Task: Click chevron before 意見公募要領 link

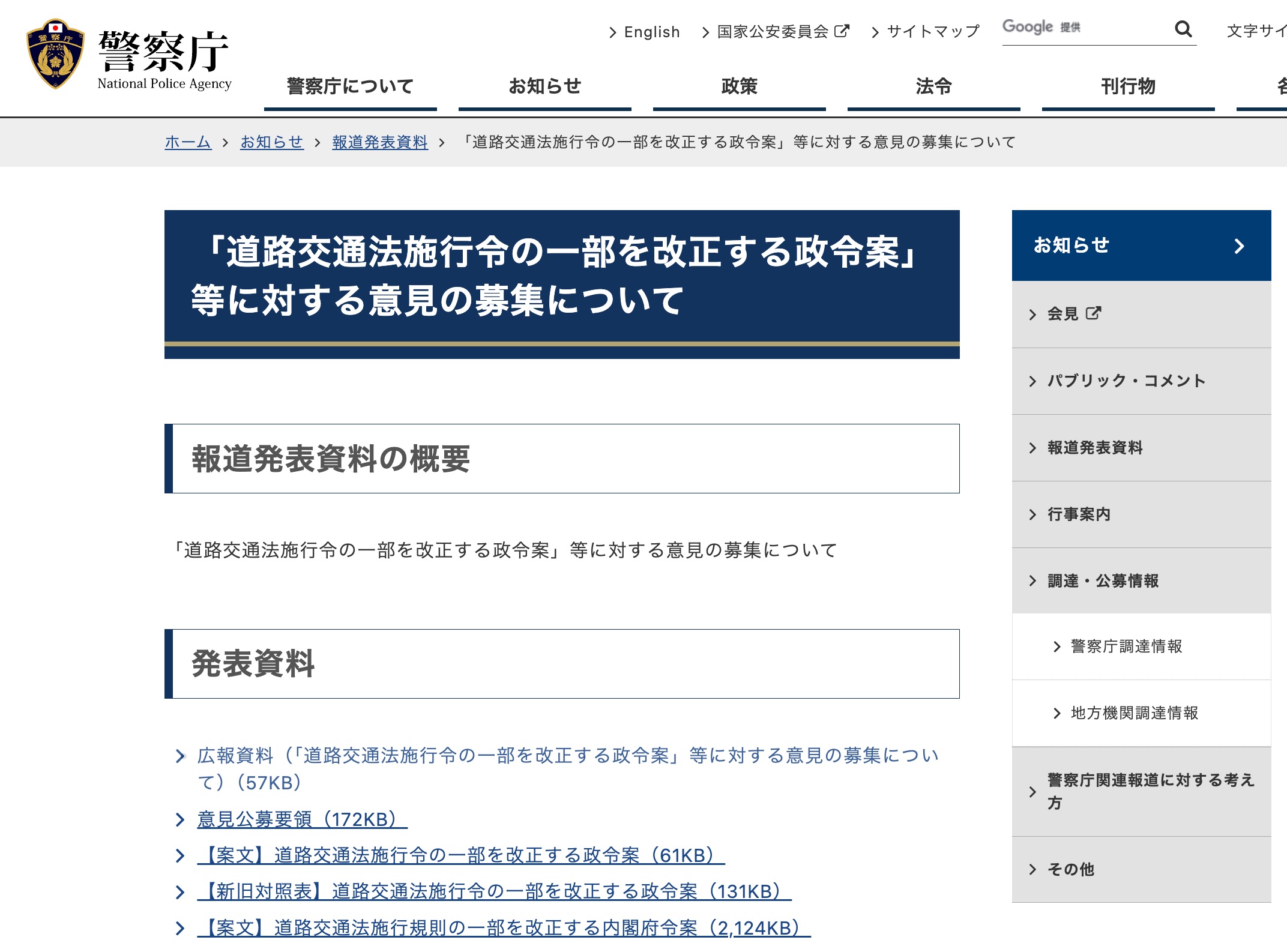Action: coord(180,820)
